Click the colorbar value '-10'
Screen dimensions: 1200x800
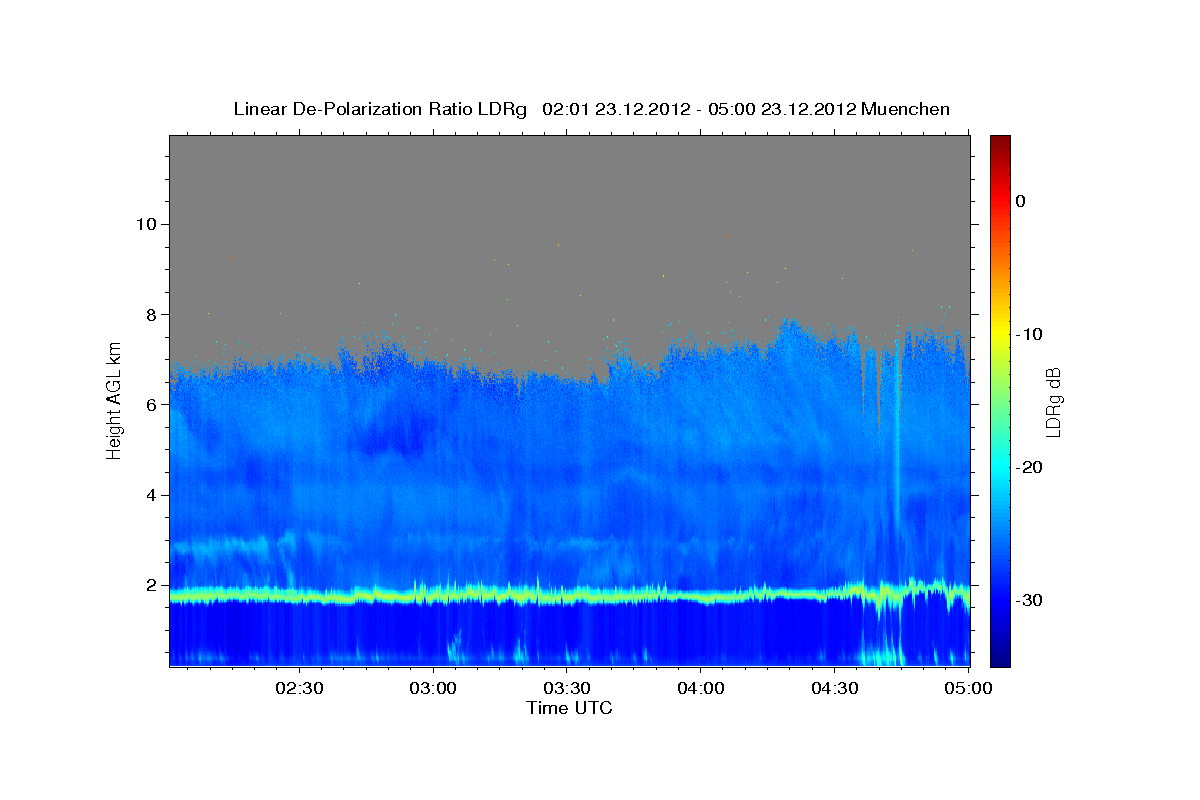tap(1028, 334)
